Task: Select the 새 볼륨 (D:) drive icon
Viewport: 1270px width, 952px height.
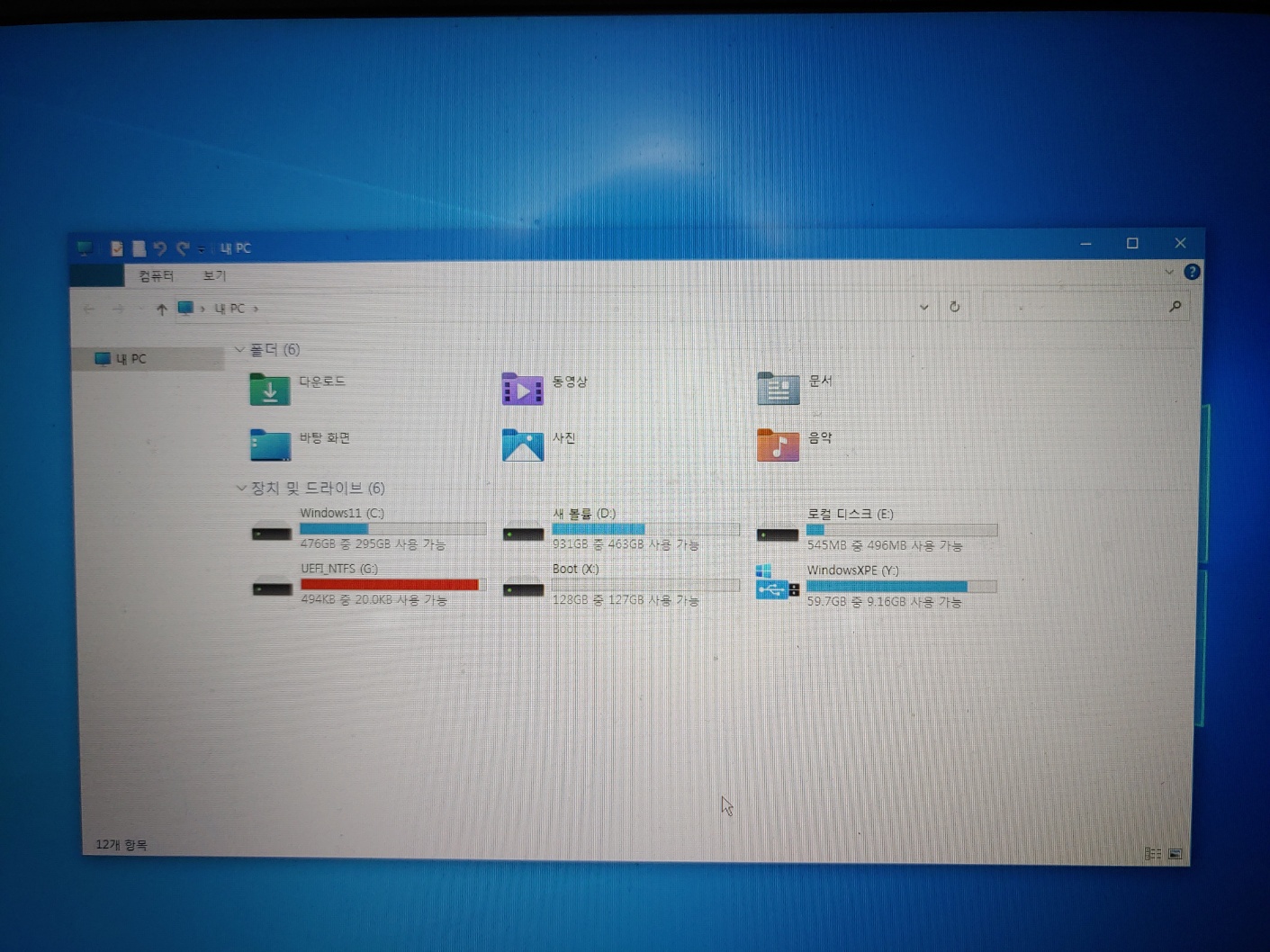Action: coord(523,533)
